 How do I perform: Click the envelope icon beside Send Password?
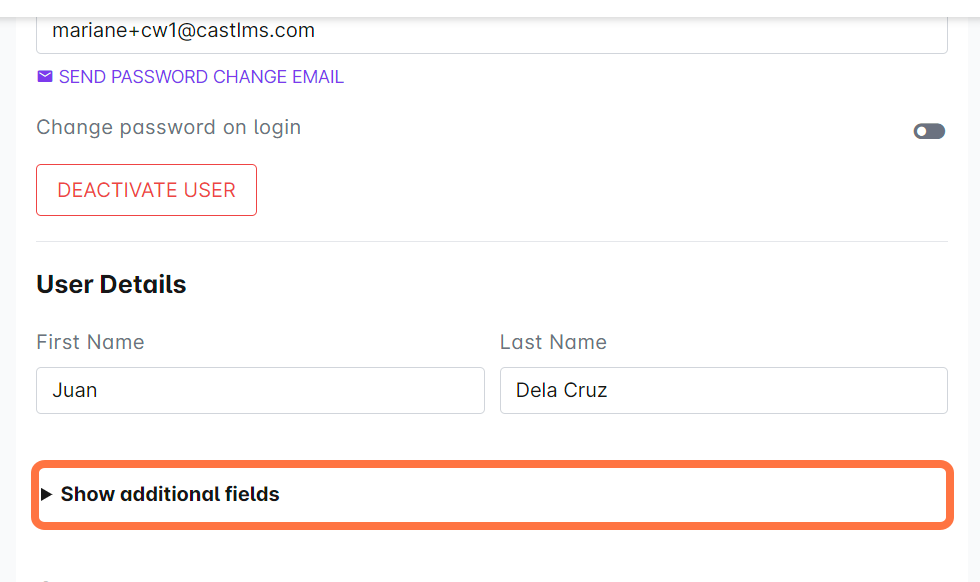(x=44, y=77)
